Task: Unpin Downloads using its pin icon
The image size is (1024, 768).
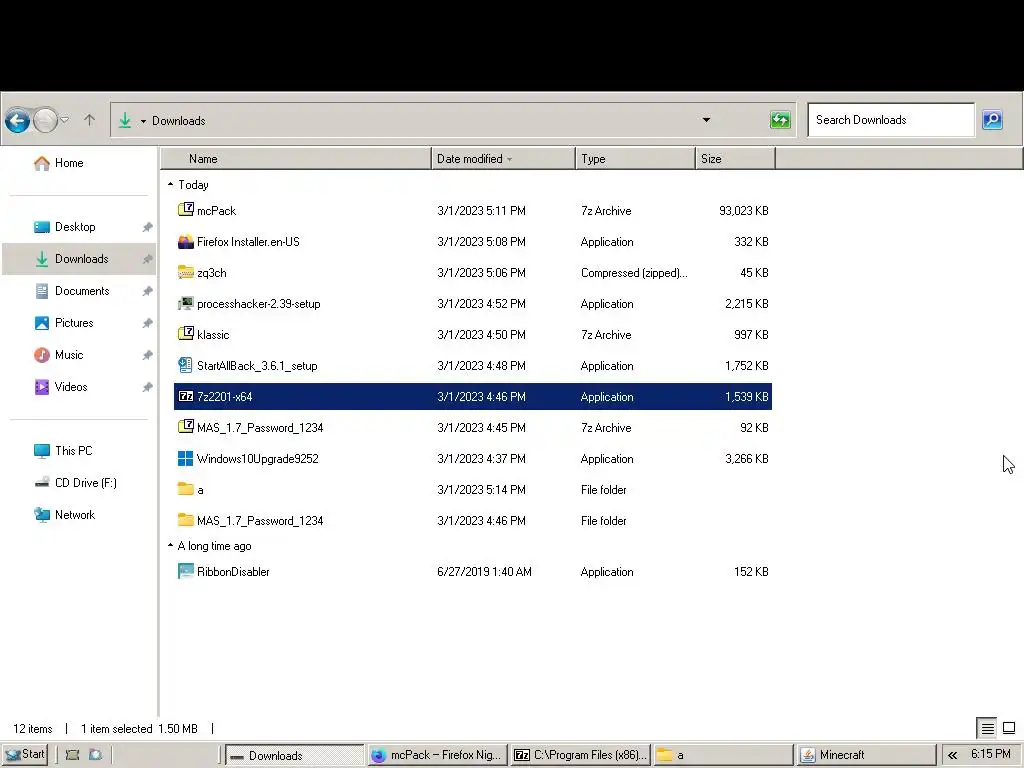Action: point(148,259)
